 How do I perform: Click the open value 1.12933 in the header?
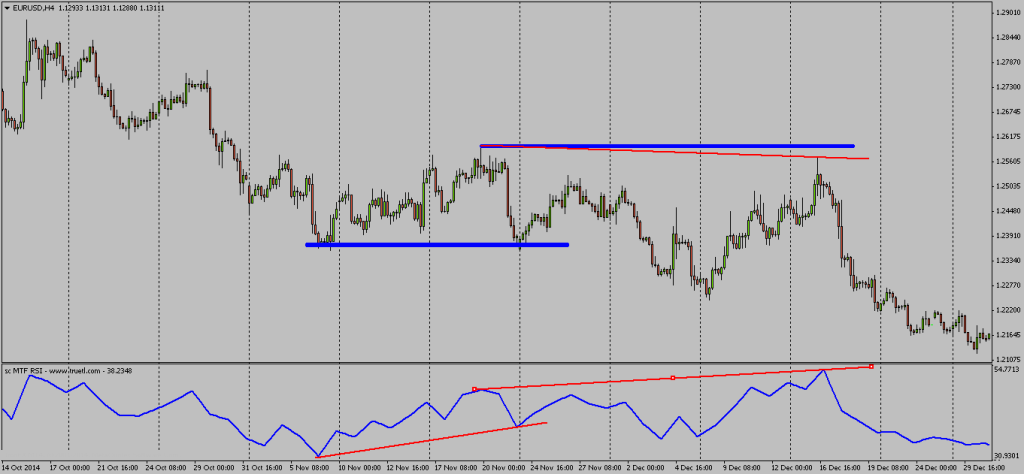71,6
